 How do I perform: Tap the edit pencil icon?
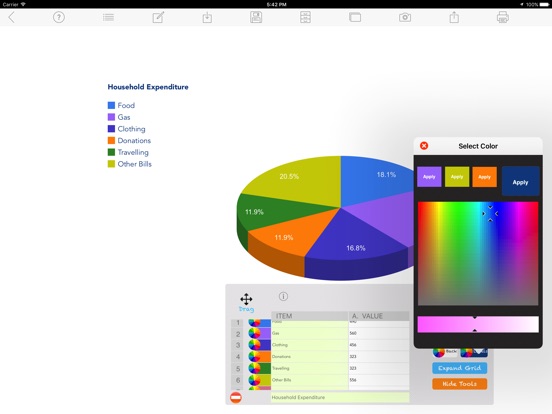pos(158,17)
